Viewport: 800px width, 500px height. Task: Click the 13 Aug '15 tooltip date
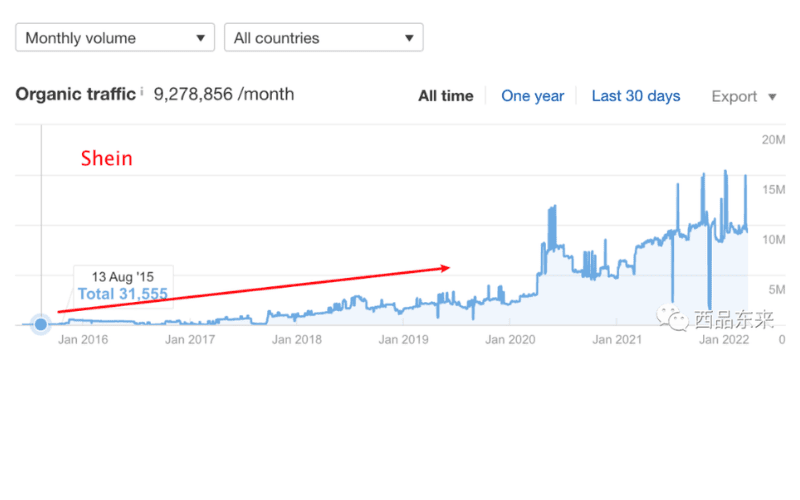pos(122,277)
